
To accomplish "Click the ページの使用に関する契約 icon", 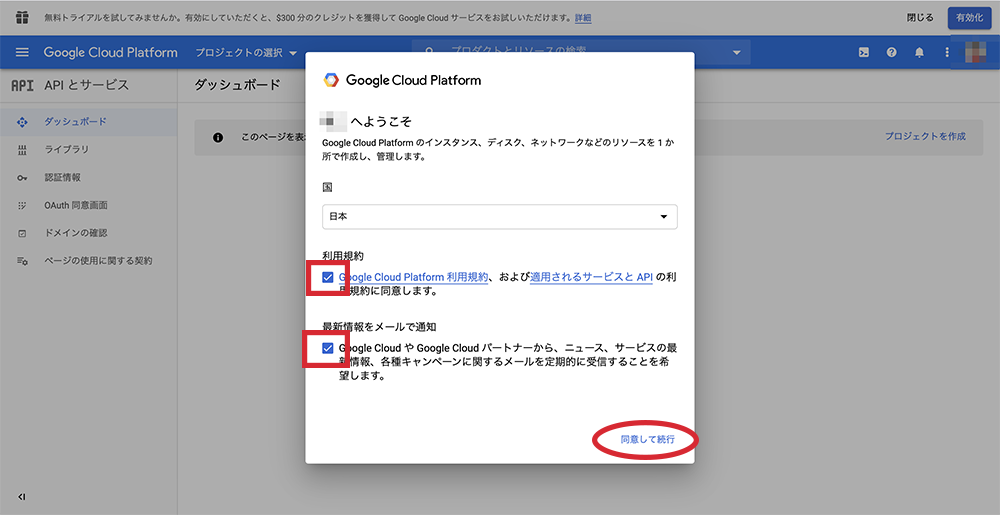I will (22, 261).
